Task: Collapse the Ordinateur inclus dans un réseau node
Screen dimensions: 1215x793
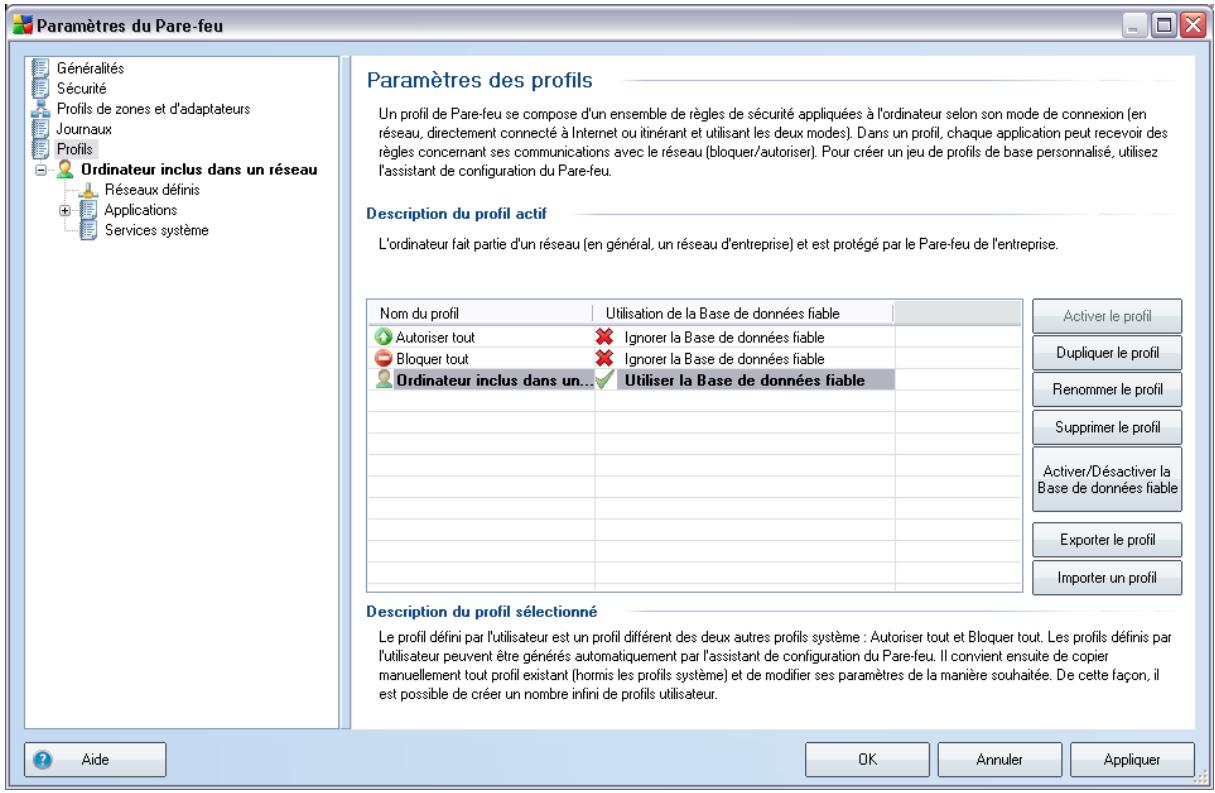Action: 40,169
